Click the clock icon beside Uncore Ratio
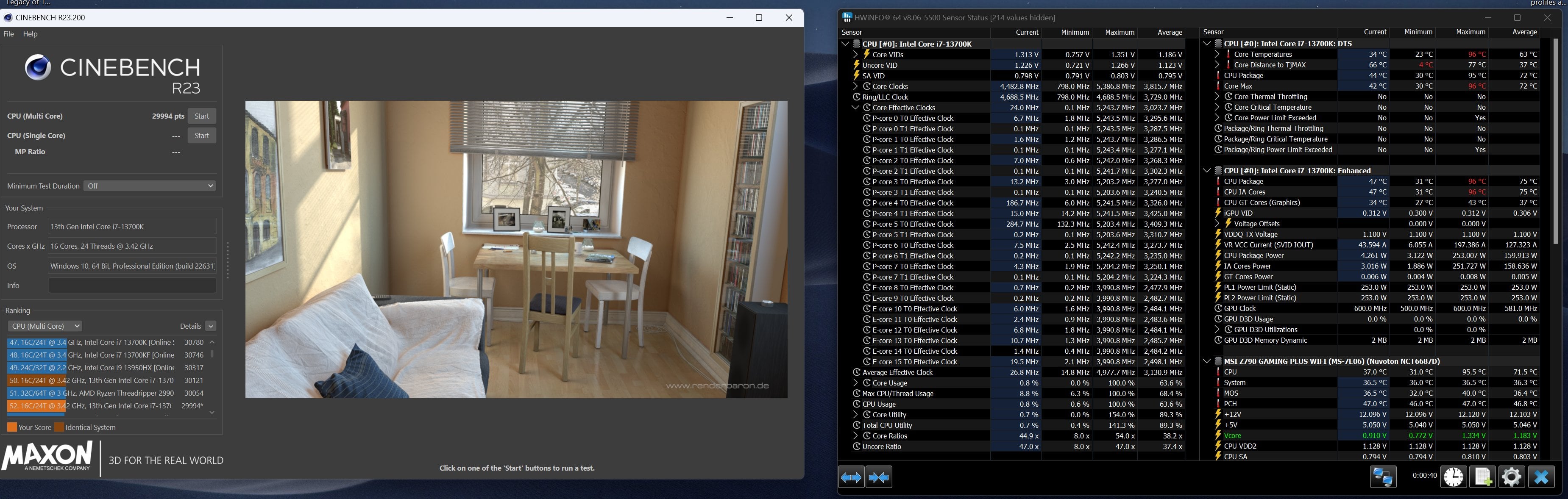 click(856, 446)
